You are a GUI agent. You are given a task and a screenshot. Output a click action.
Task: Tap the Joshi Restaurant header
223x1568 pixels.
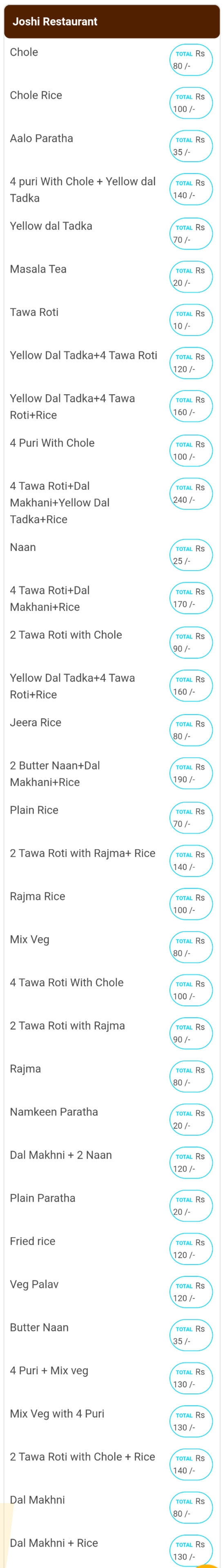[111, 21]
